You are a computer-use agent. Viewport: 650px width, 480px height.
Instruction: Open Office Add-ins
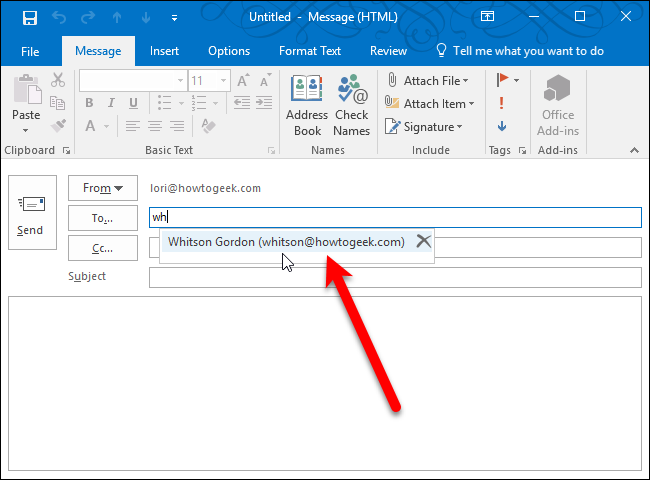558,105
